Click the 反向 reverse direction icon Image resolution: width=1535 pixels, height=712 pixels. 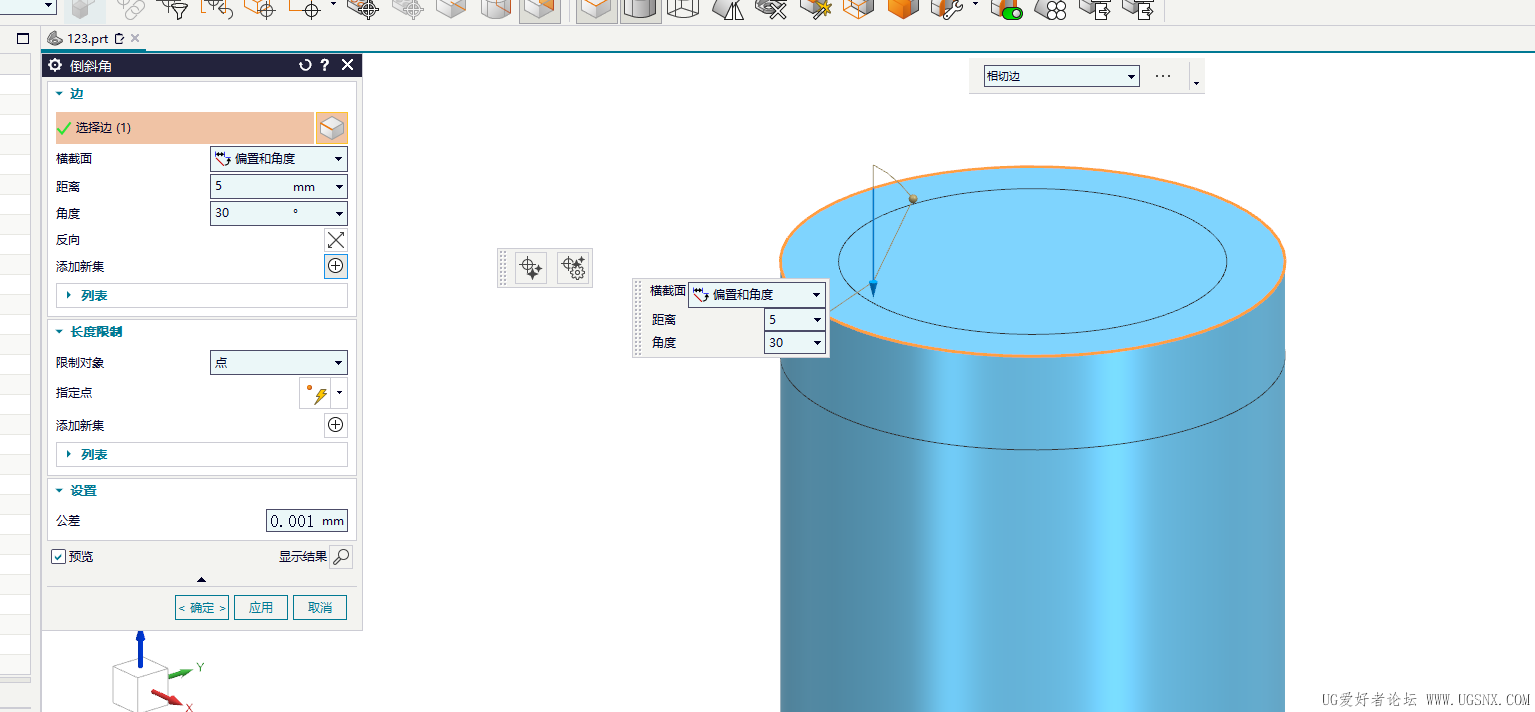(336, 240)
